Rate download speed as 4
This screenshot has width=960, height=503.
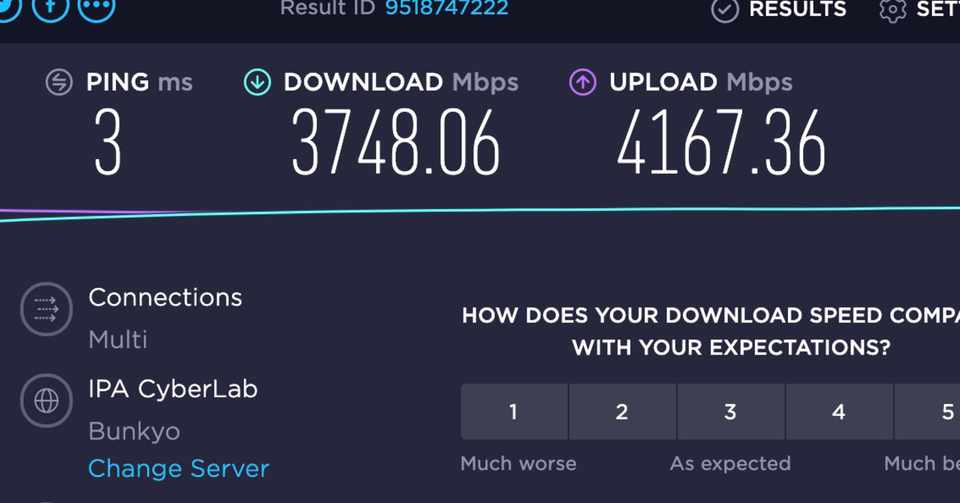click(x=839, y=412)
